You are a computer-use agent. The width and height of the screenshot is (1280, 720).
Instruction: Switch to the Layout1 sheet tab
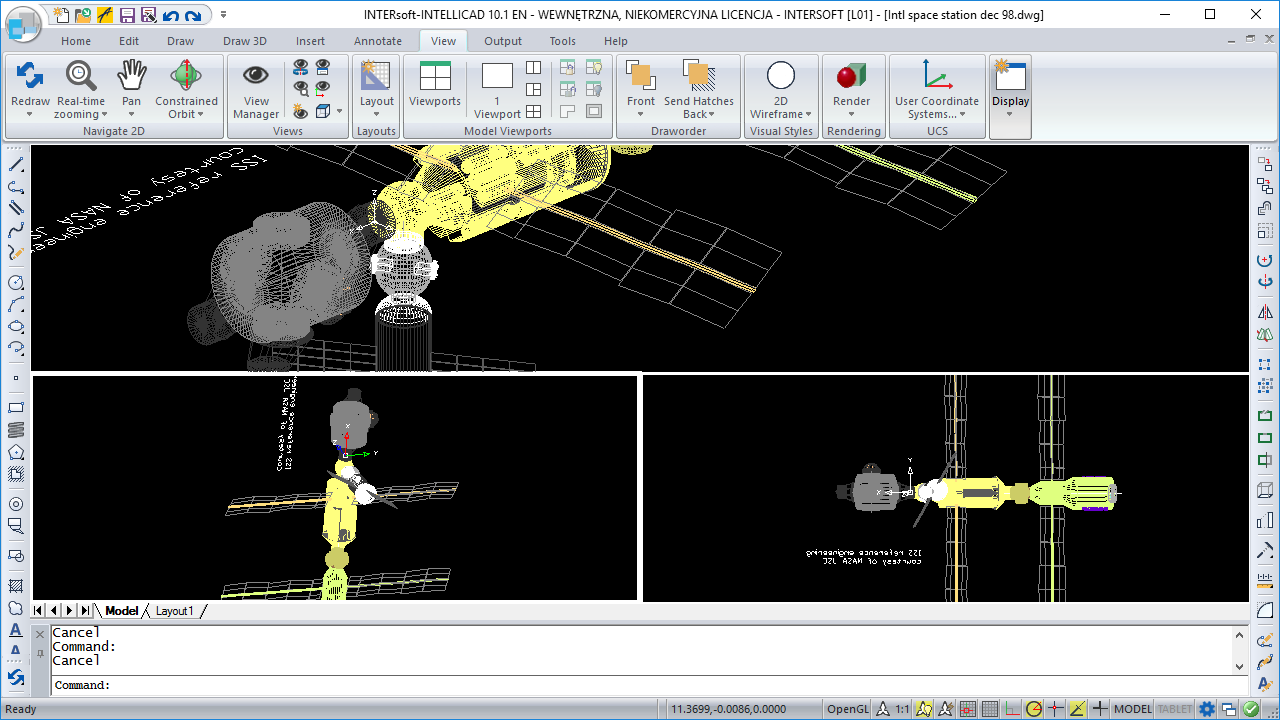coord(174,611)
